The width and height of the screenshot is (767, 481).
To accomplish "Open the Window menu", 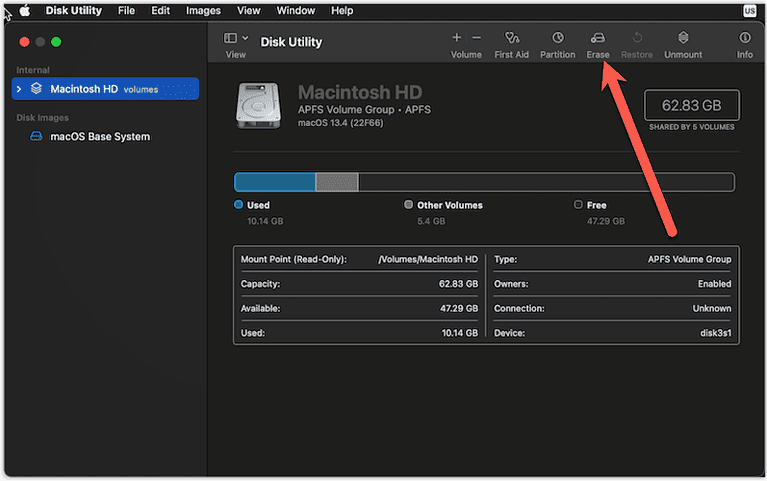I will coord(295,10).
